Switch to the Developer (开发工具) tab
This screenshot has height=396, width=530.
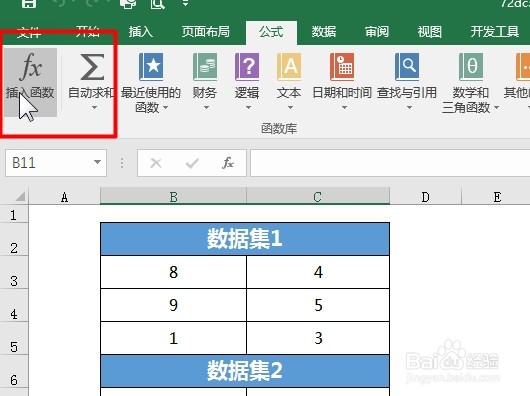pos(495,32)
